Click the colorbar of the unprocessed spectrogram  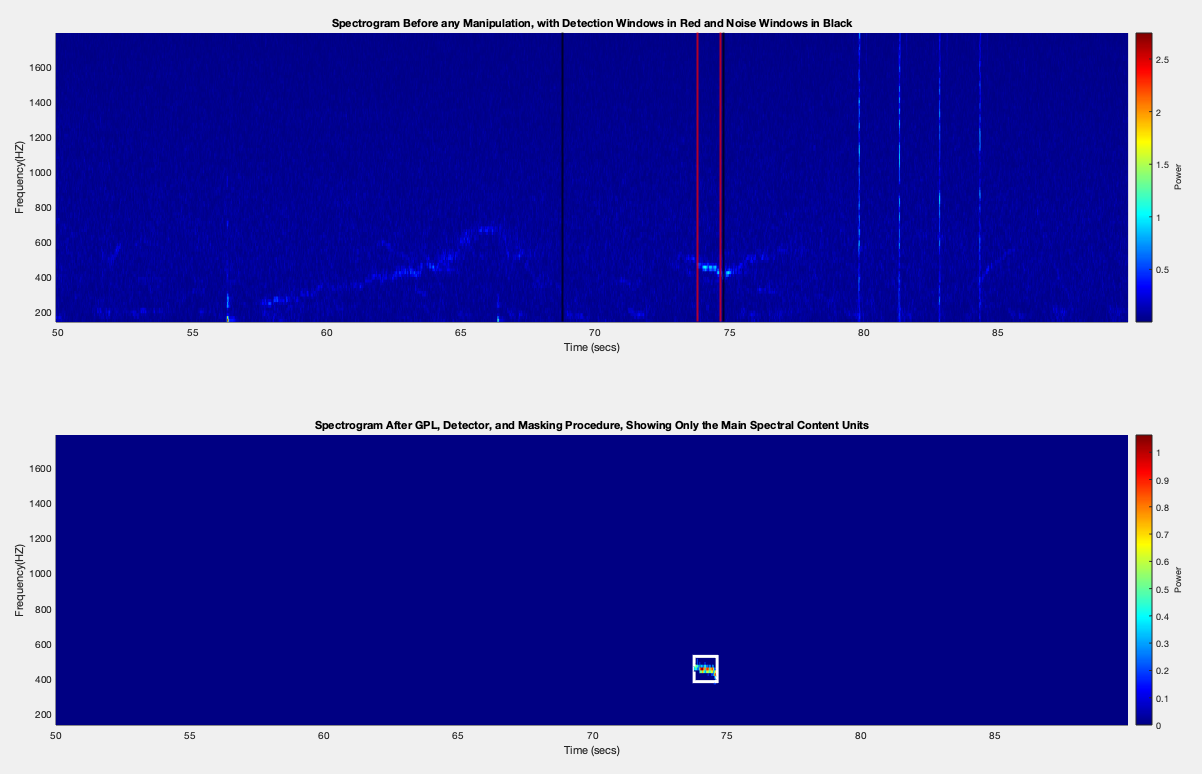(x=1144, y=177)
